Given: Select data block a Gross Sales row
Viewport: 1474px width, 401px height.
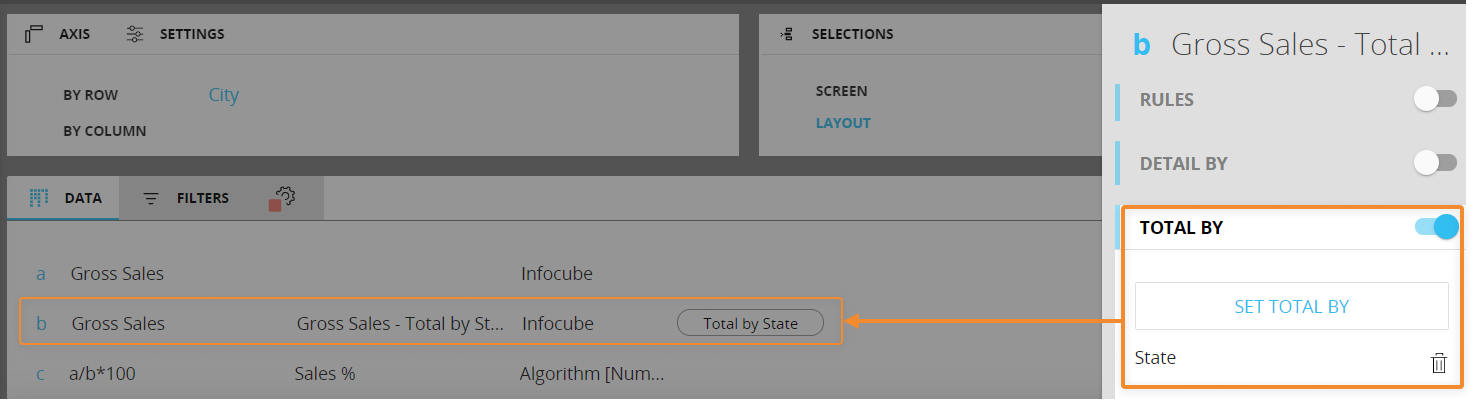Looking at the screenshot, I should (117, 274).
